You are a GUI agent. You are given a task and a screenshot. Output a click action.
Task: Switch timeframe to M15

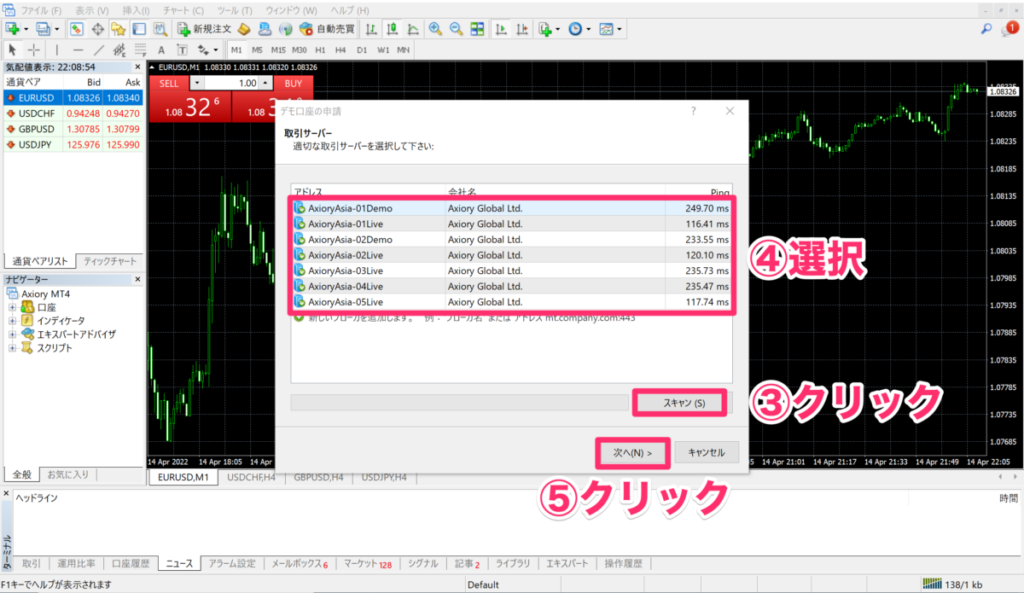(x=278, y=50)
